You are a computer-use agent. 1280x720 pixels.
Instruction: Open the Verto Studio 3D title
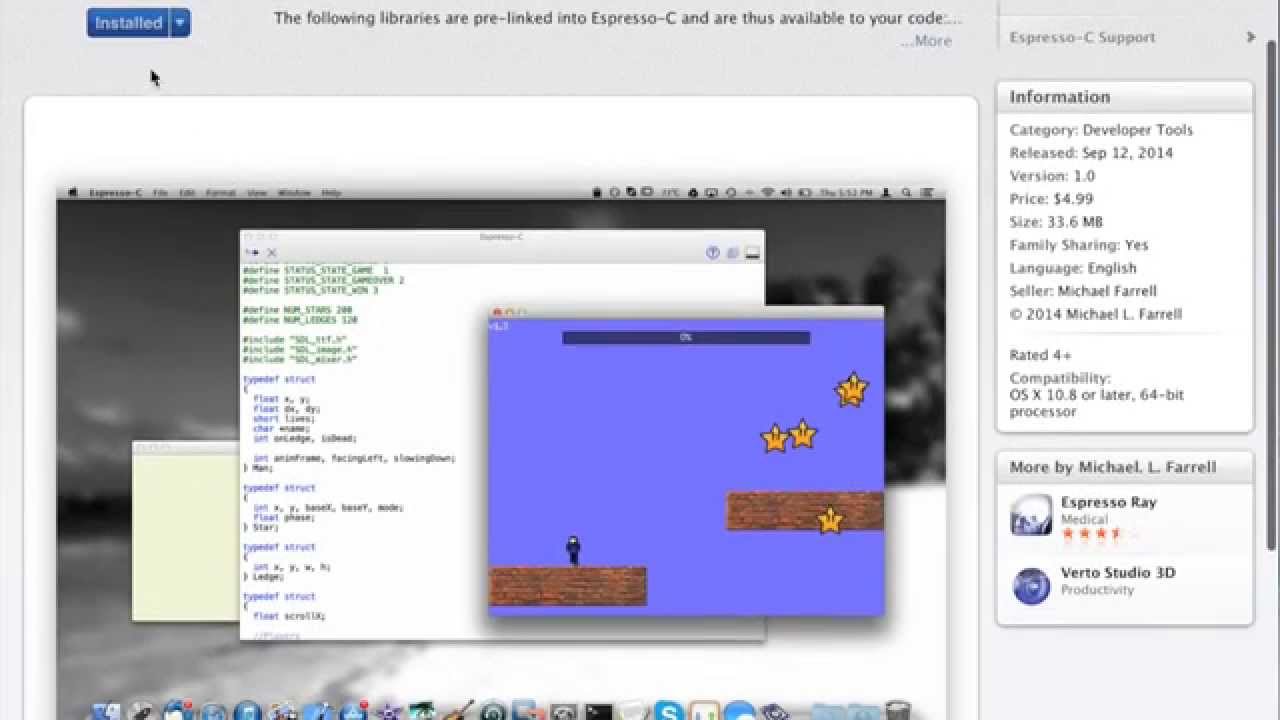point(1118,573)
